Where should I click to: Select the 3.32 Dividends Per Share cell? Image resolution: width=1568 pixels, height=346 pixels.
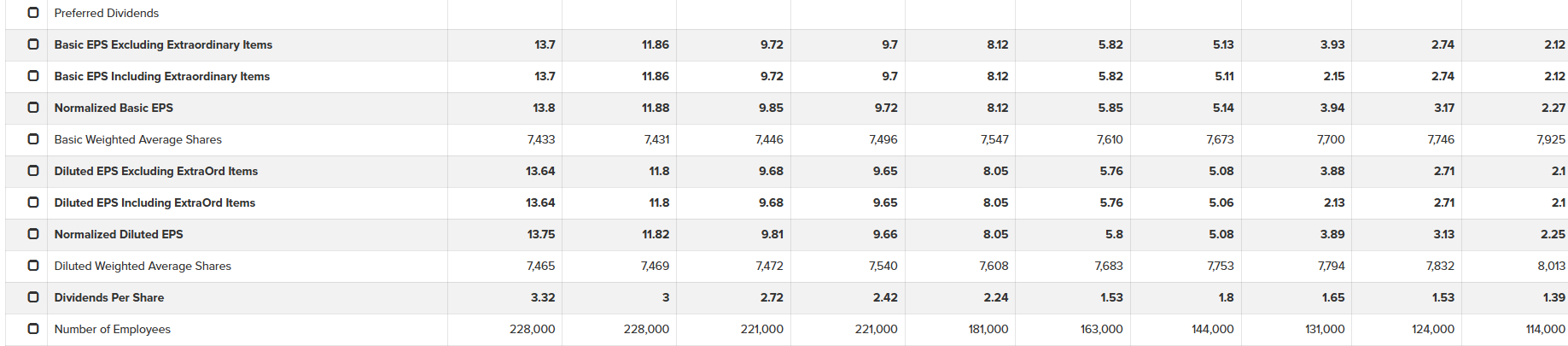click(x=543, y=297)
